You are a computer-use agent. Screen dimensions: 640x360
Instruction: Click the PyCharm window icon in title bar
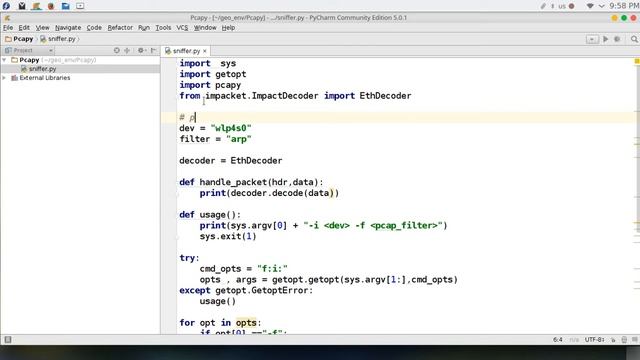pyautogui.click(x=7, y=18)
